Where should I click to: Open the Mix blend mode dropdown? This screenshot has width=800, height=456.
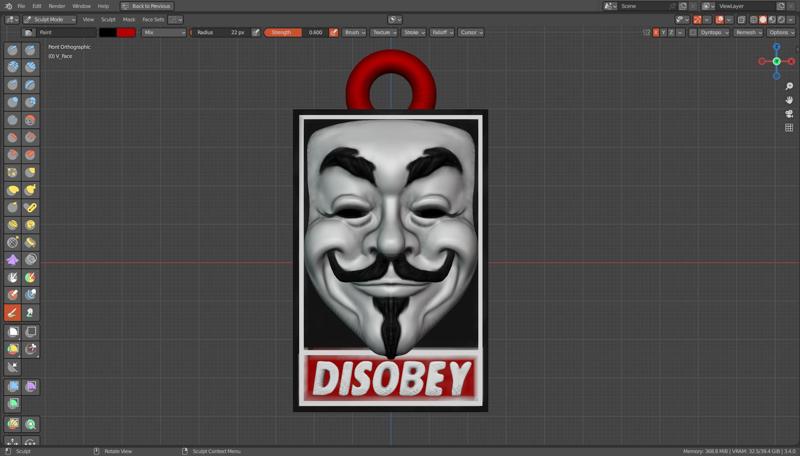tap(164, 33)
